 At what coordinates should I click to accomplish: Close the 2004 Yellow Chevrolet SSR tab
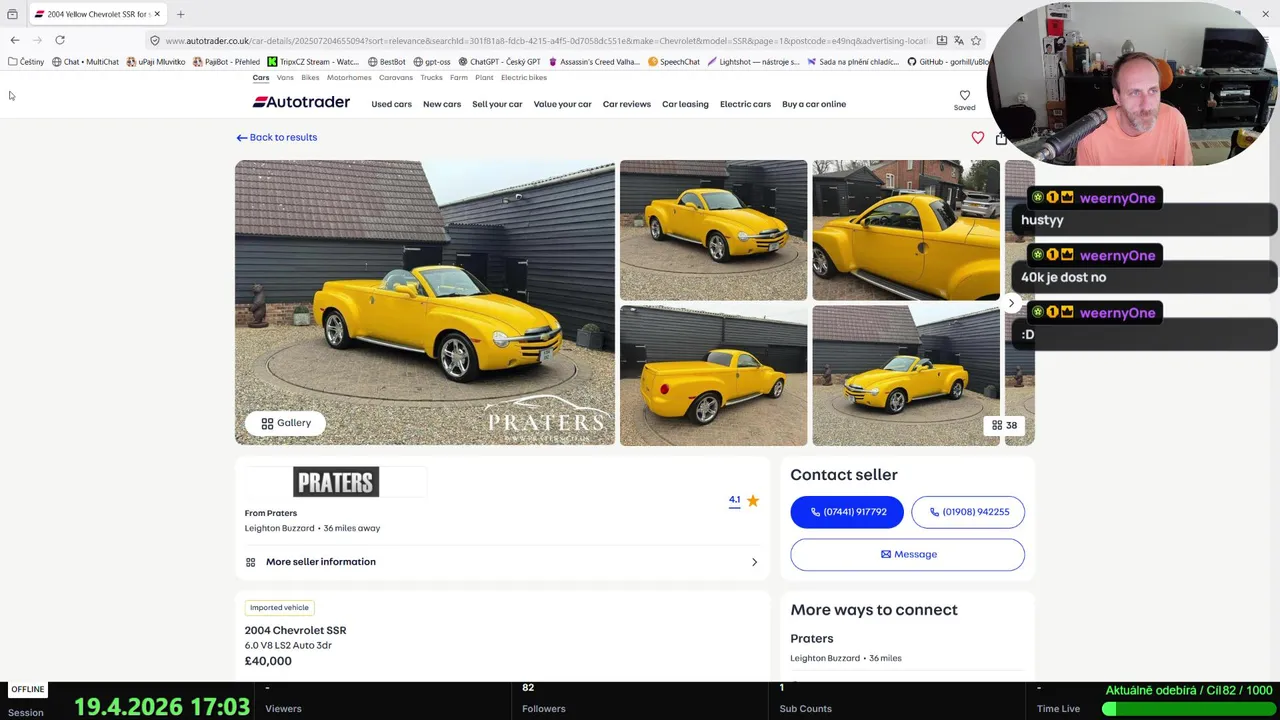point(157,14)
